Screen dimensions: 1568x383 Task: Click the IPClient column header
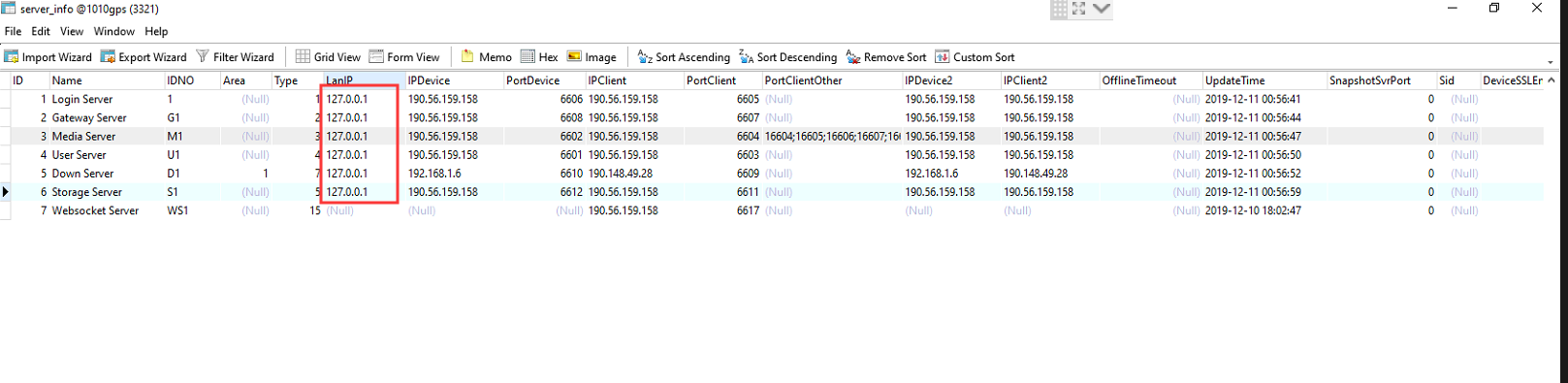click(x=634, y=80)
